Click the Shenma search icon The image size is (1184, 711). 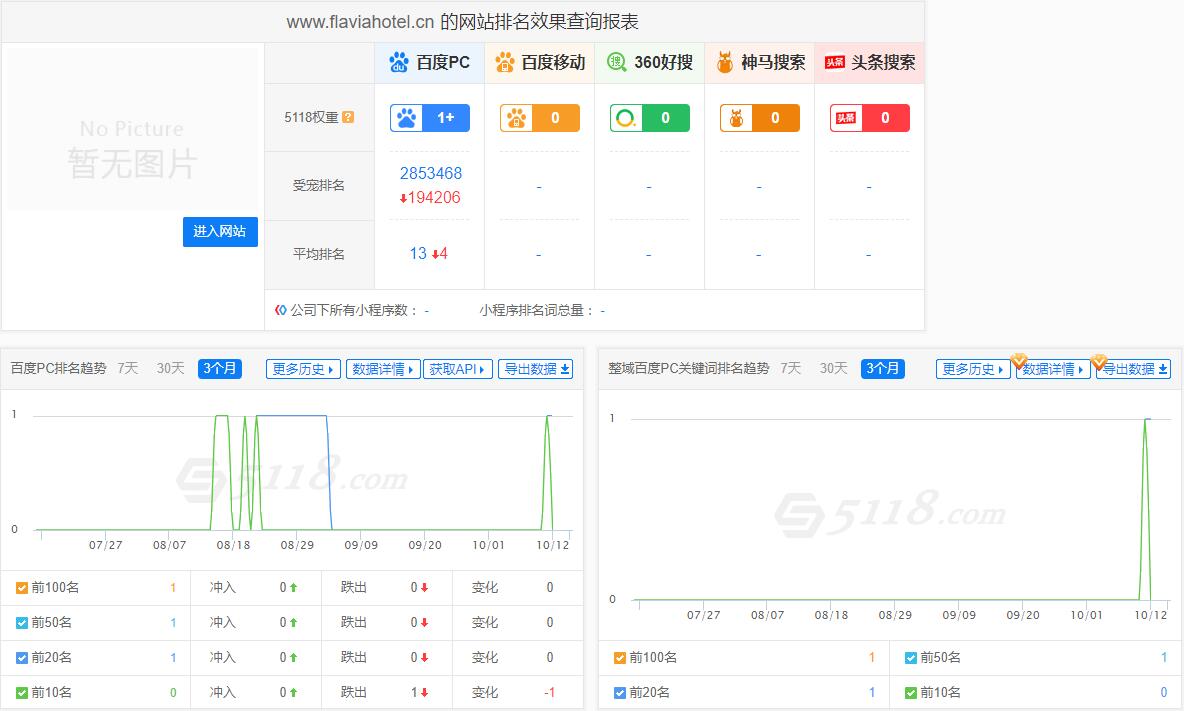coord(725,62)
